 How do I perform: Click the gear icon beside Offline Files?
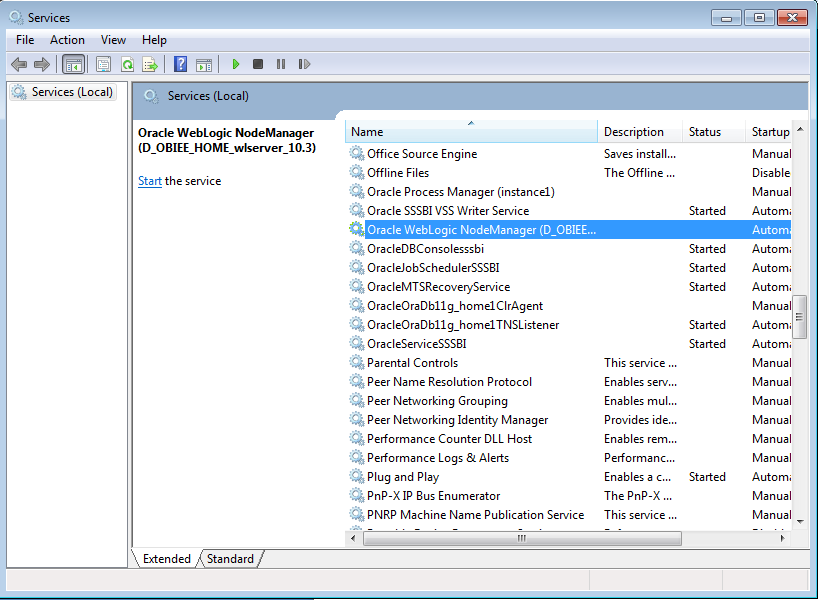(357, 172)
